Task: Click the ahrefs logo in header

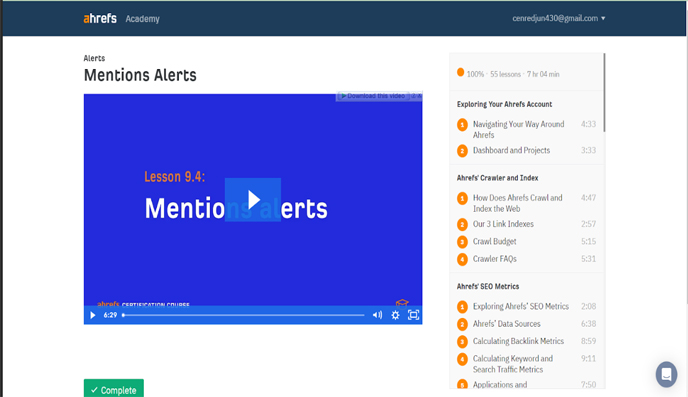Action: tap(100, 18)
